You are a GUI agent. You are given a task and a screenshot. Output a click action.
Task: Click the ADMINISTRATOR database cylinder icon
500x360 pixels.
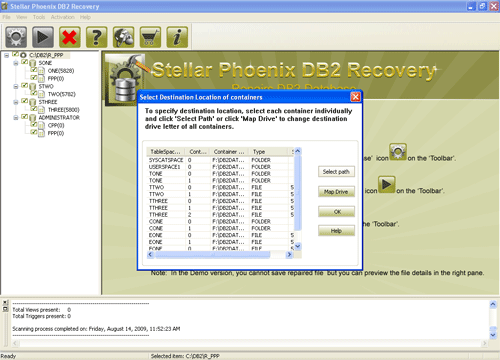click(33, 118)
